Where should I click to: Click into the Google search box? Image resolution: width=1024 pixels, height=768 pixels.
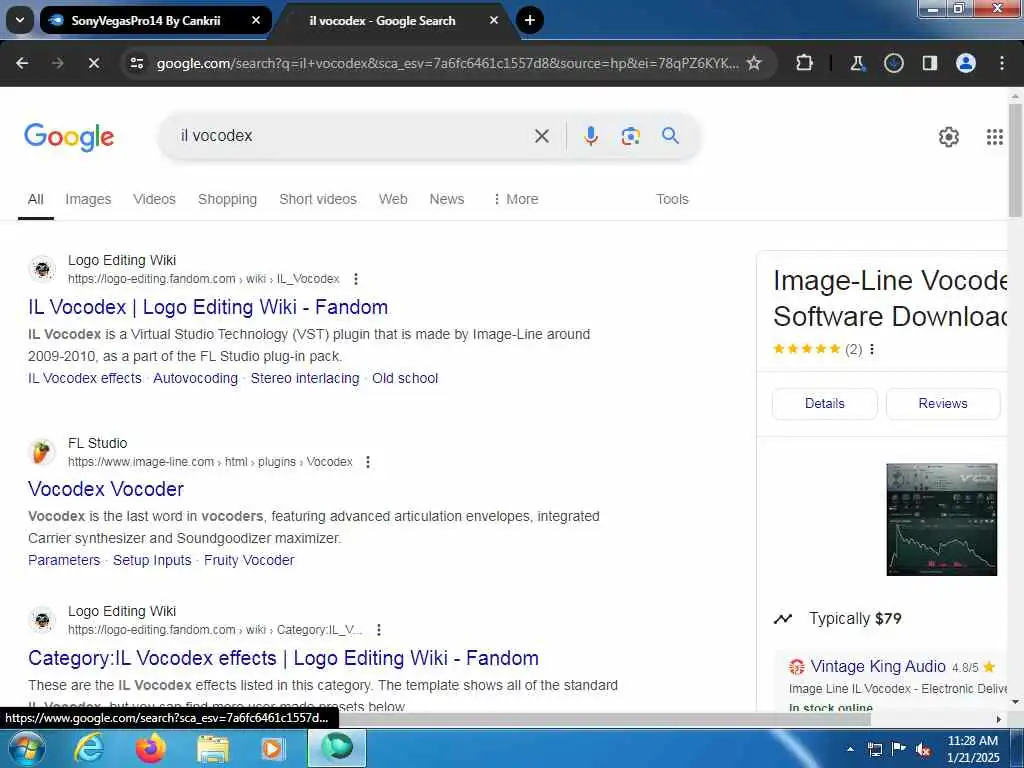[x=353, y=136]
